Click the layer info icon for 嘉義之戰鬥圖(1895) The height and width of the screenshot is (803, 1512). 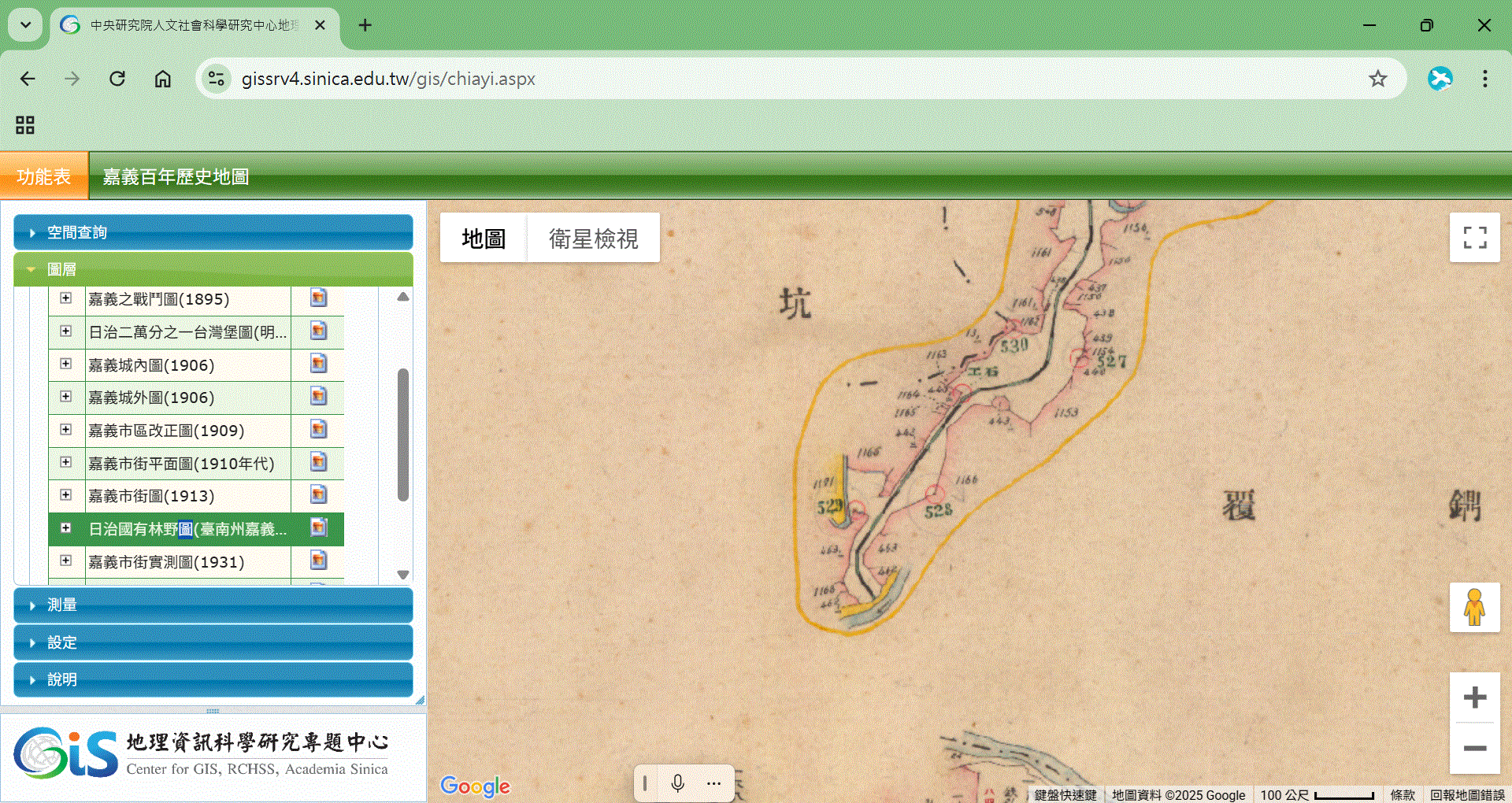[318, 298]
